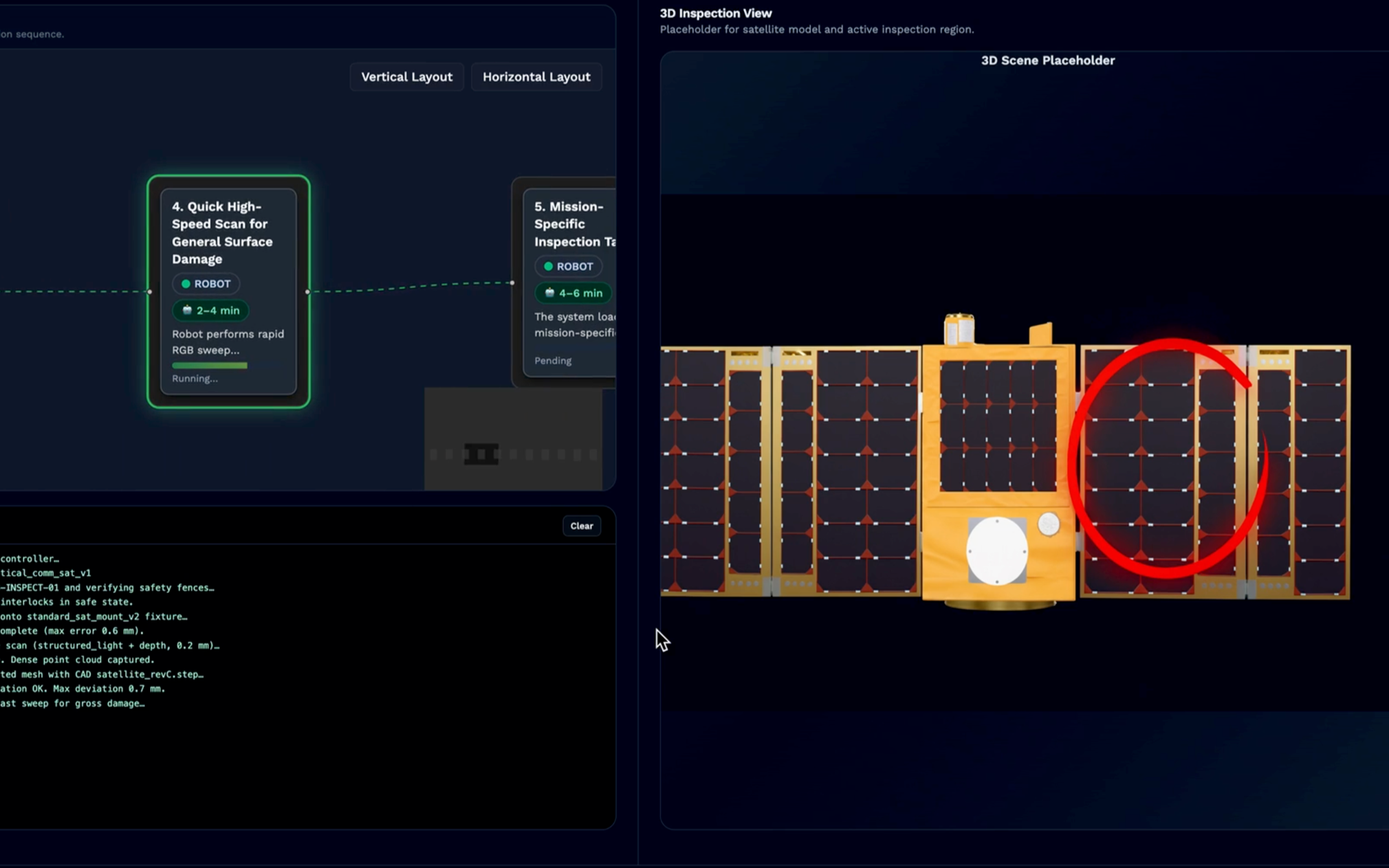
Task: Click the green ROBOT status dot on step 4
Action: click(186, 284)
